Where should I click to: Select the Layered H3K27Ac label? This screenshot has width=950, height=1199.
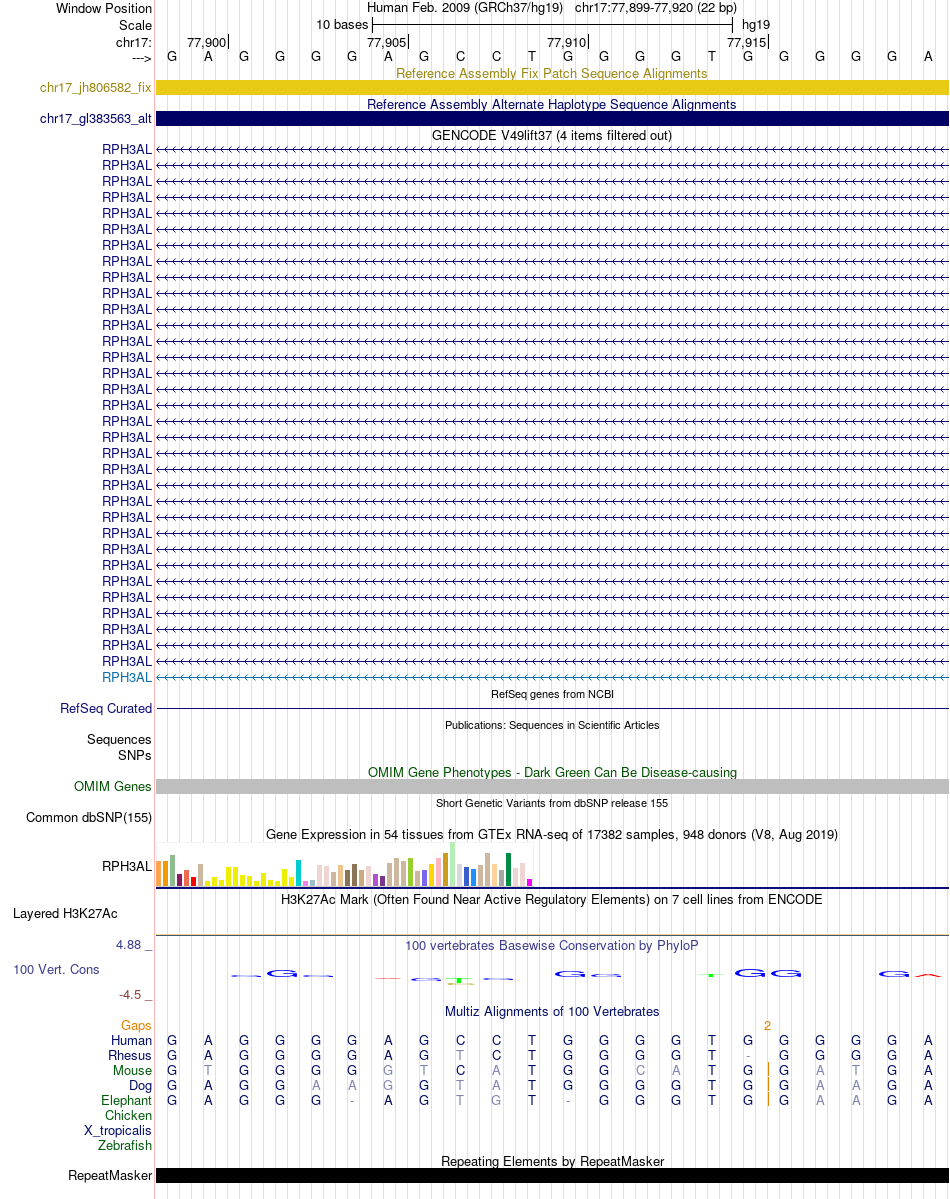65,914
